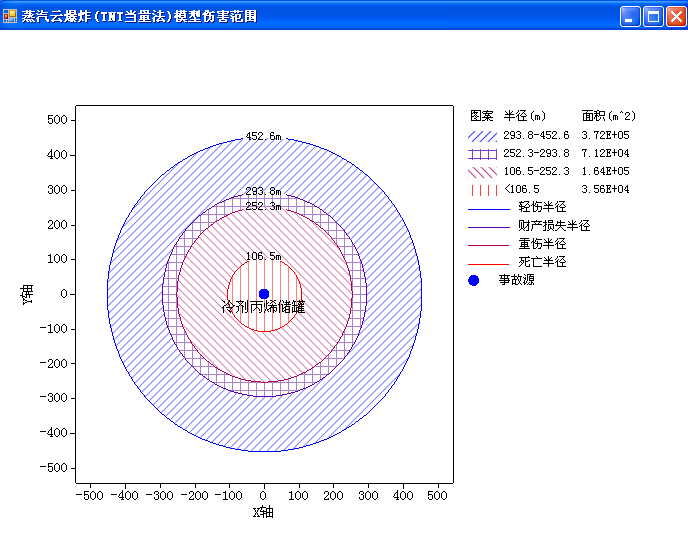Click the red line sample for 死亡半径
This screenshot has height=542, width=688.
point(488,264)
